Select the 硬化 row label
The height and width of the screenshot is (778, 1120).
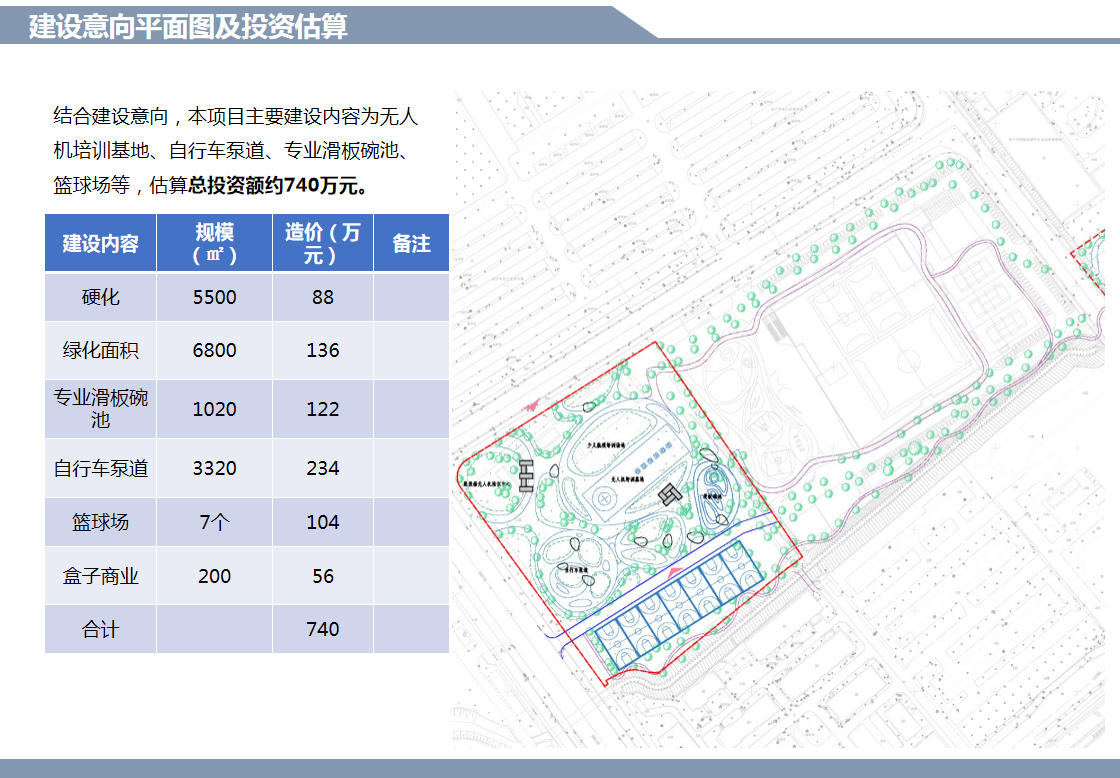point(100,297)
